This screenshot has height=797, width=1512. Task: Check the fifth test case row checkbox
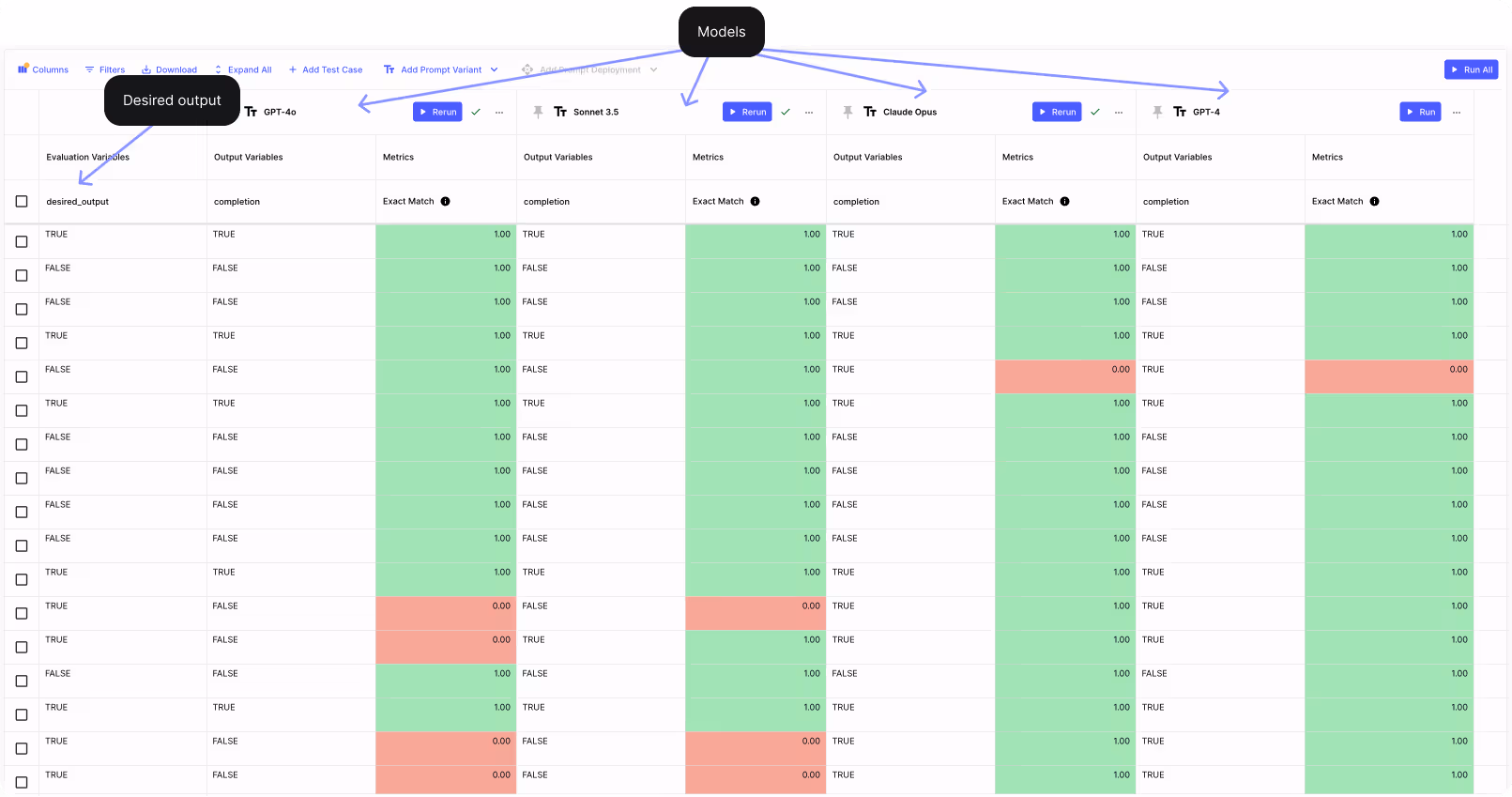pyautogui.click(x=22, y=376)
